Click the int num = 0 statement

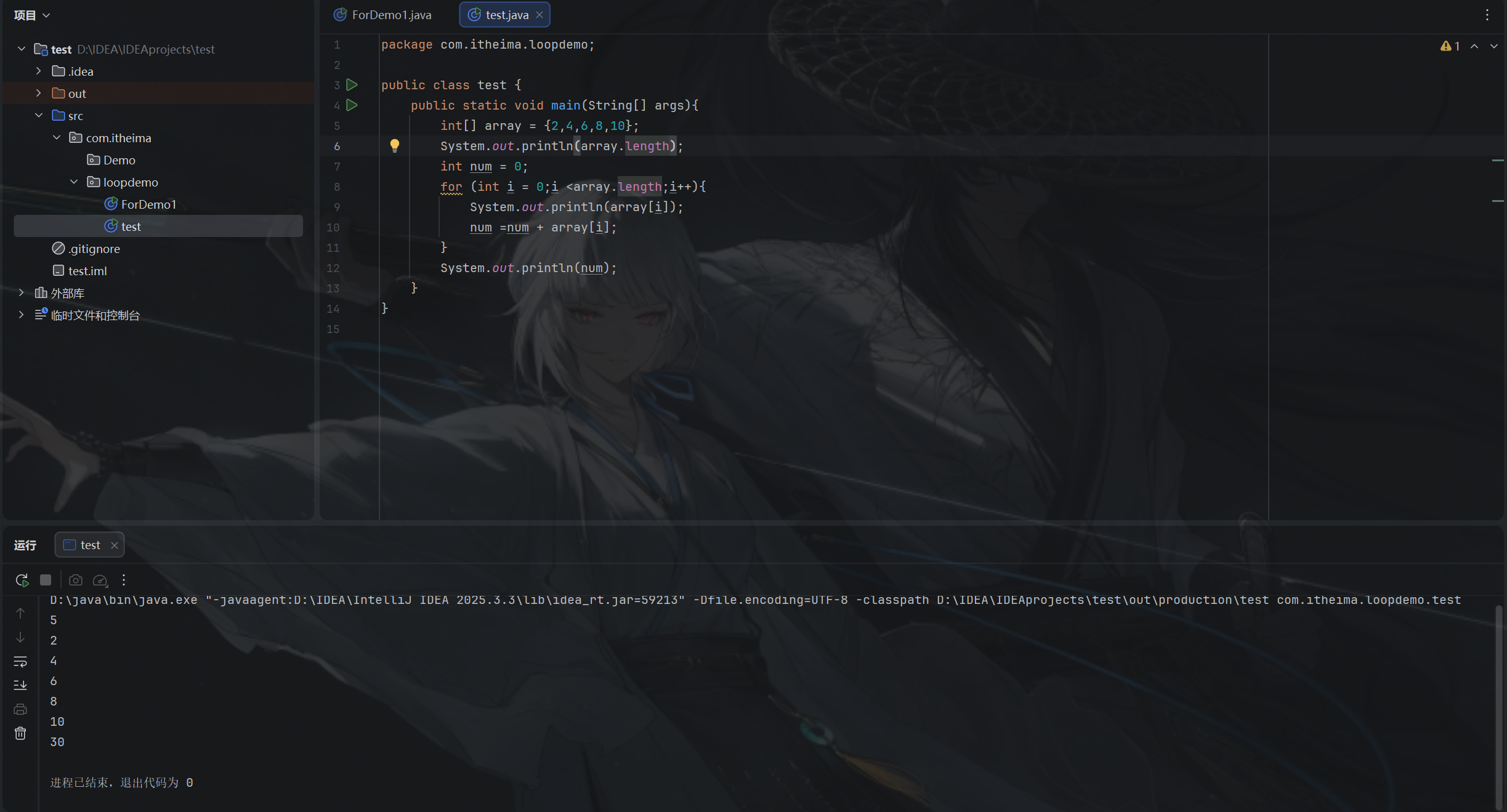[484, 166]
